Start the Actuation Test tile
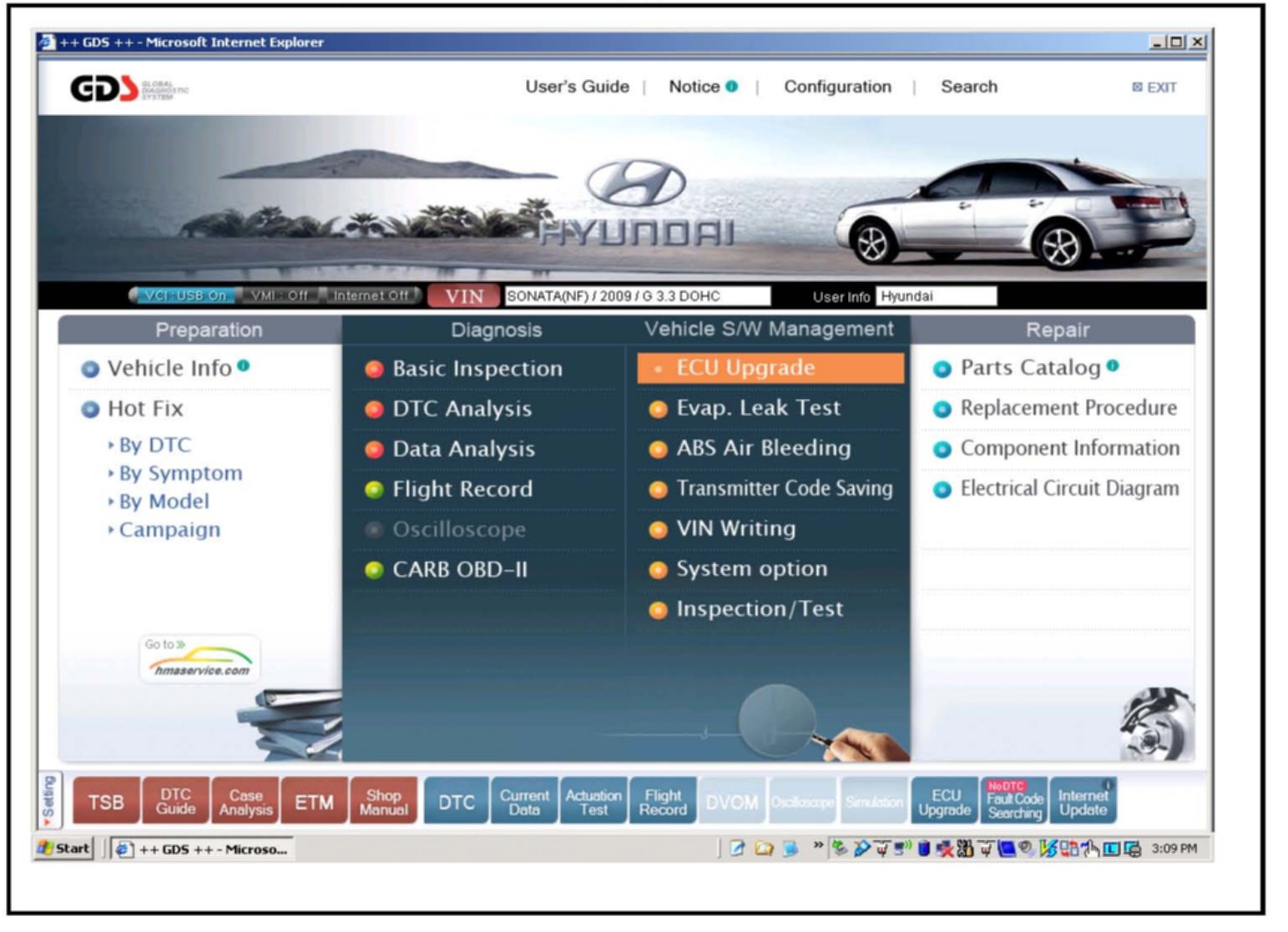This screenshot has width=1288, height=932. (593, 802)
